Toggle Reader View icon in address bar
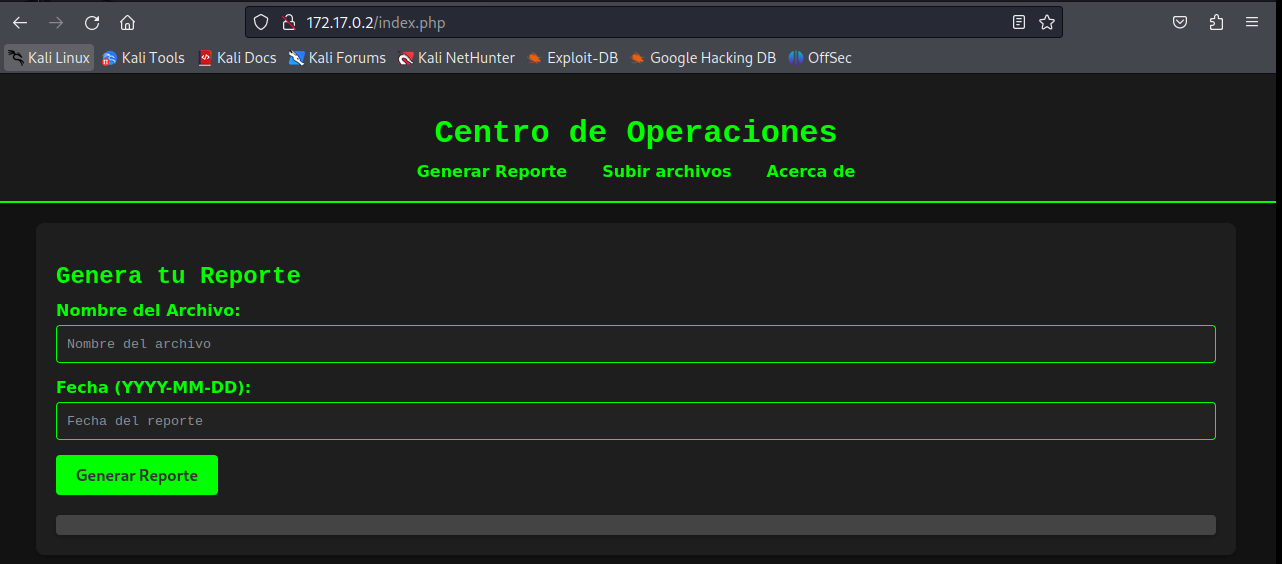Screen dimensions: 1282x564 tap(1019, 22)
